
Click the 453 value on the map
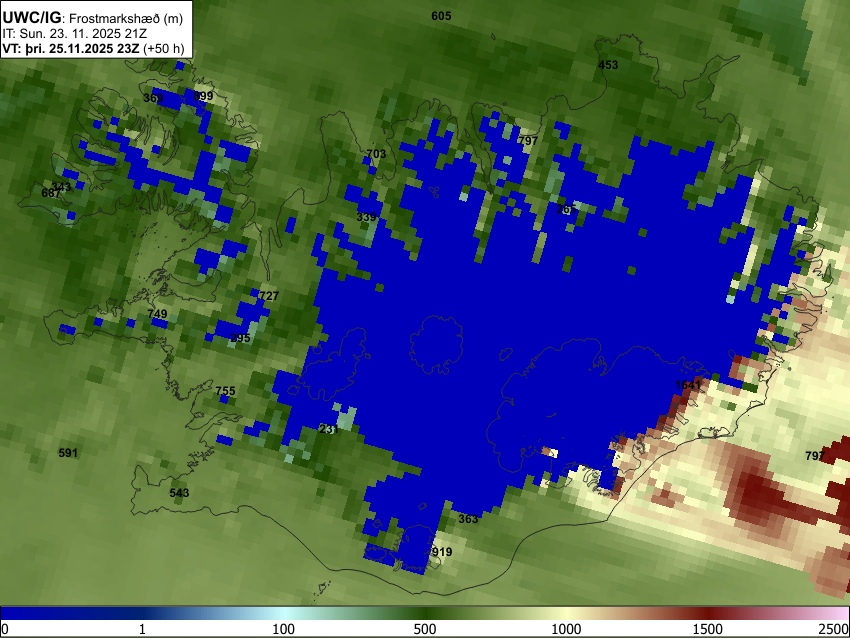608,65
